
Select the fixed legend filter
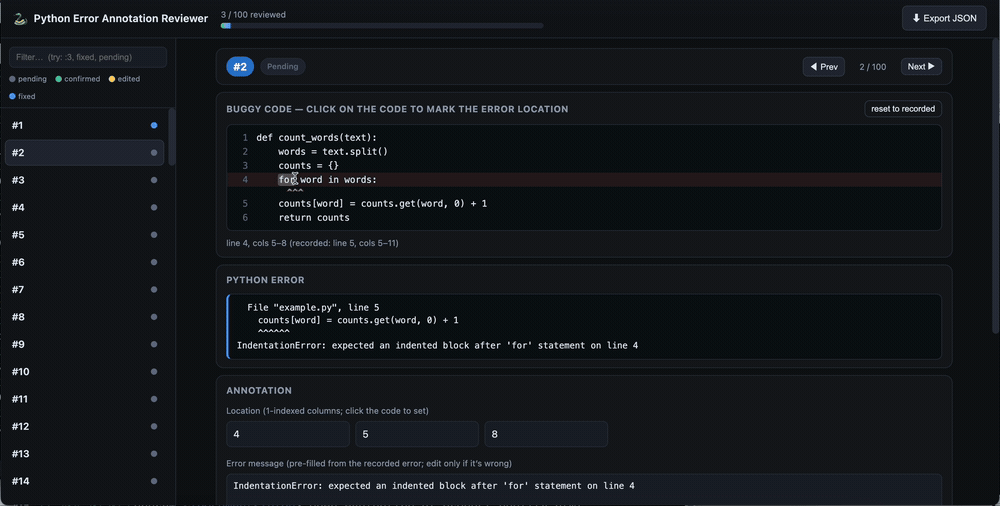pos(22,96)
